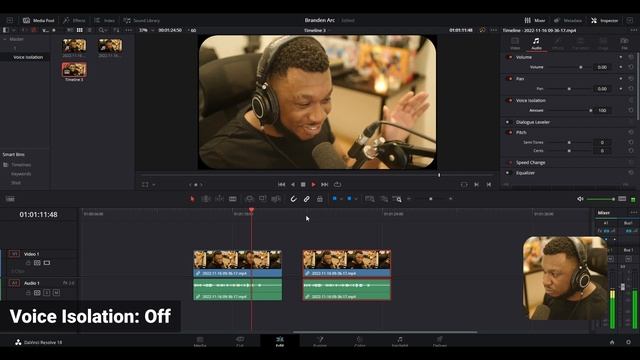Toggle the Pitch enable switch

pos(509,133)
